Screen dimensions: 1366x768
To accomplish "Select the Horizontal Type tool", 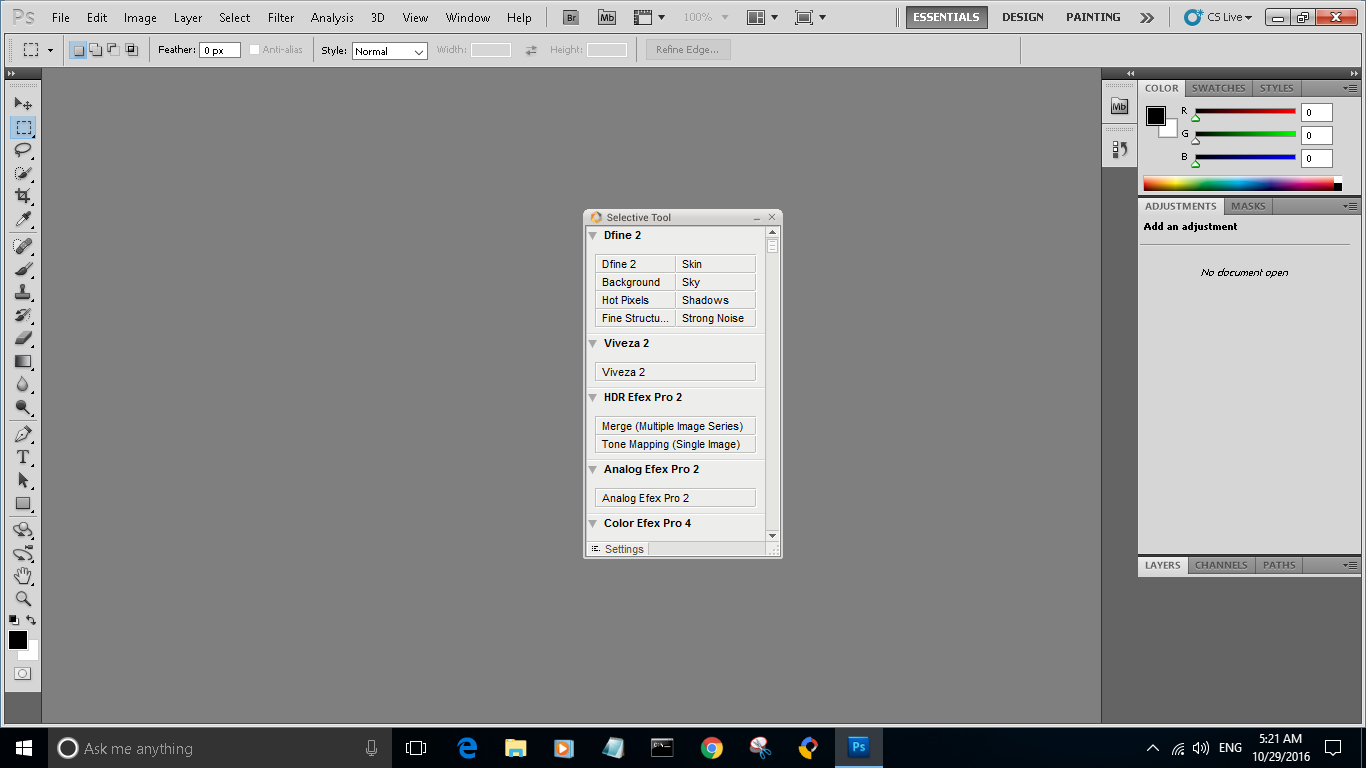I will tap(23, 457).
